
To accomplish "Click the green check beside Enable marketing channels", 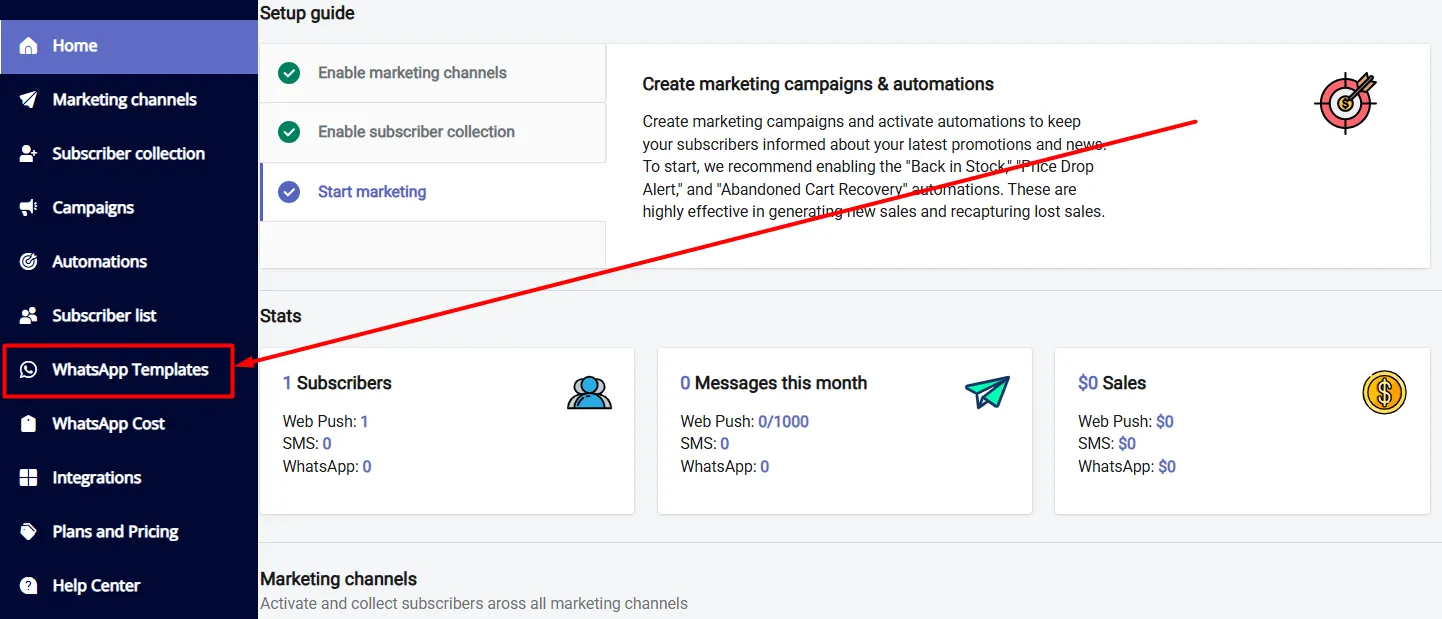I will tap(289, 73).
